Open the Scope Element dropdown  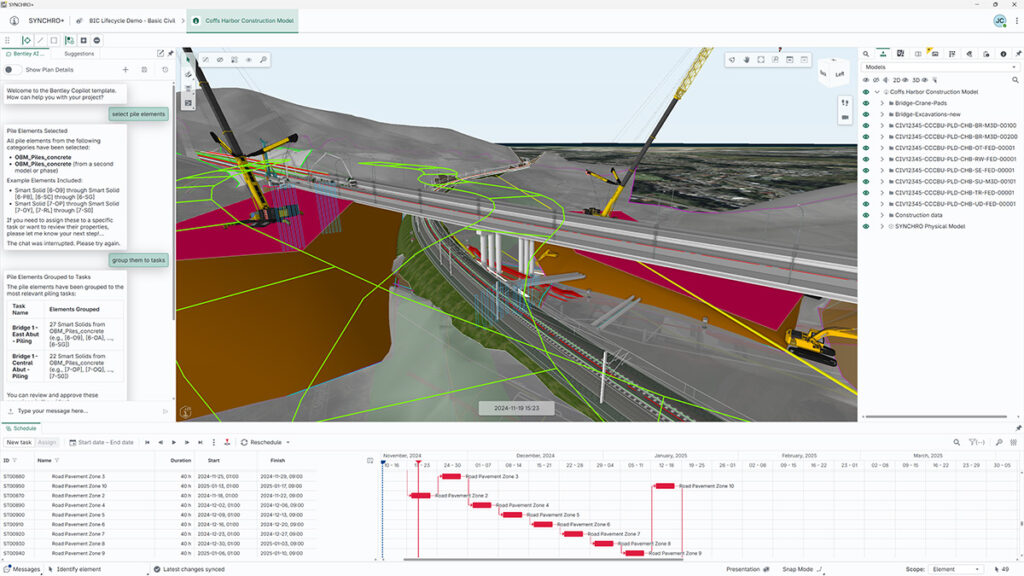[x=956, y=569]
